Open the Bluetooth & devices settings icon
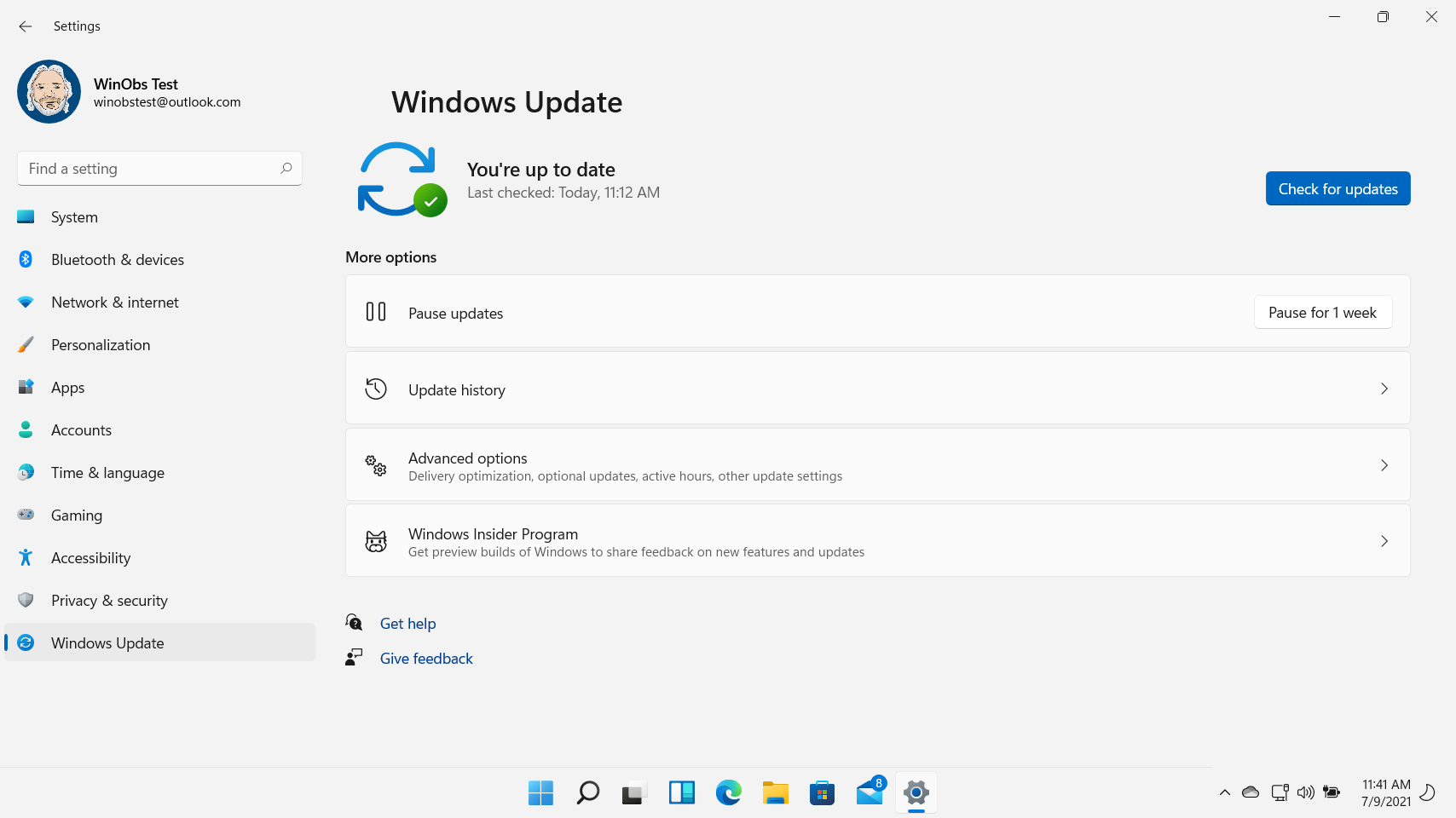This screenshot has height=818, width=1456. [26, 259]
